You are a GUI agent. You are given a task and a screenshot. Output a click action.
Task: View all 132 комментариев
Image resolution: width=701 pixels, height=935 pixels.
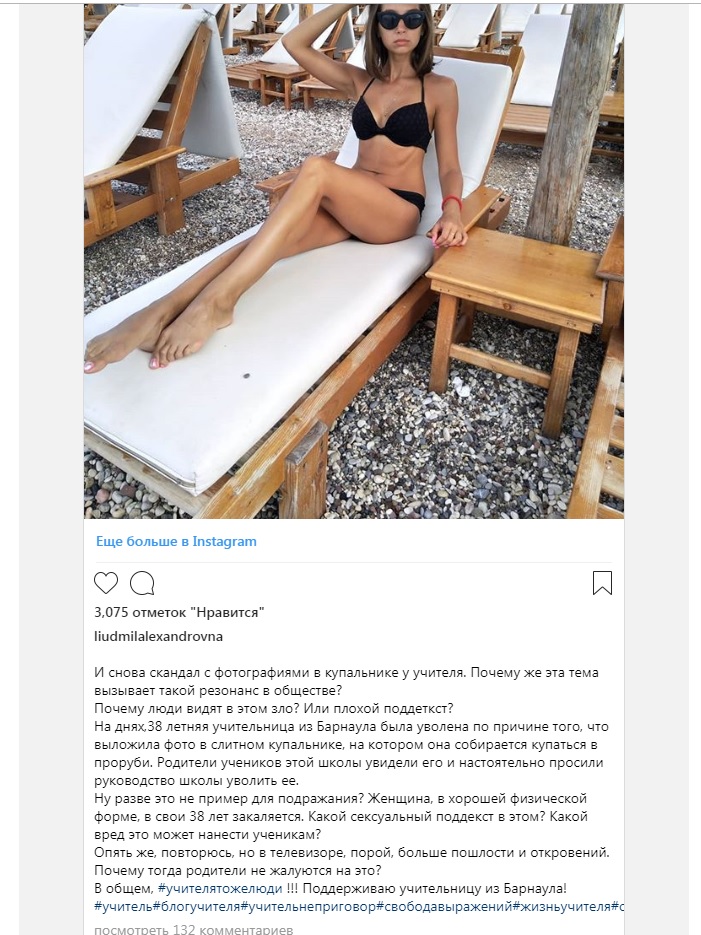[x=194, y=930]
